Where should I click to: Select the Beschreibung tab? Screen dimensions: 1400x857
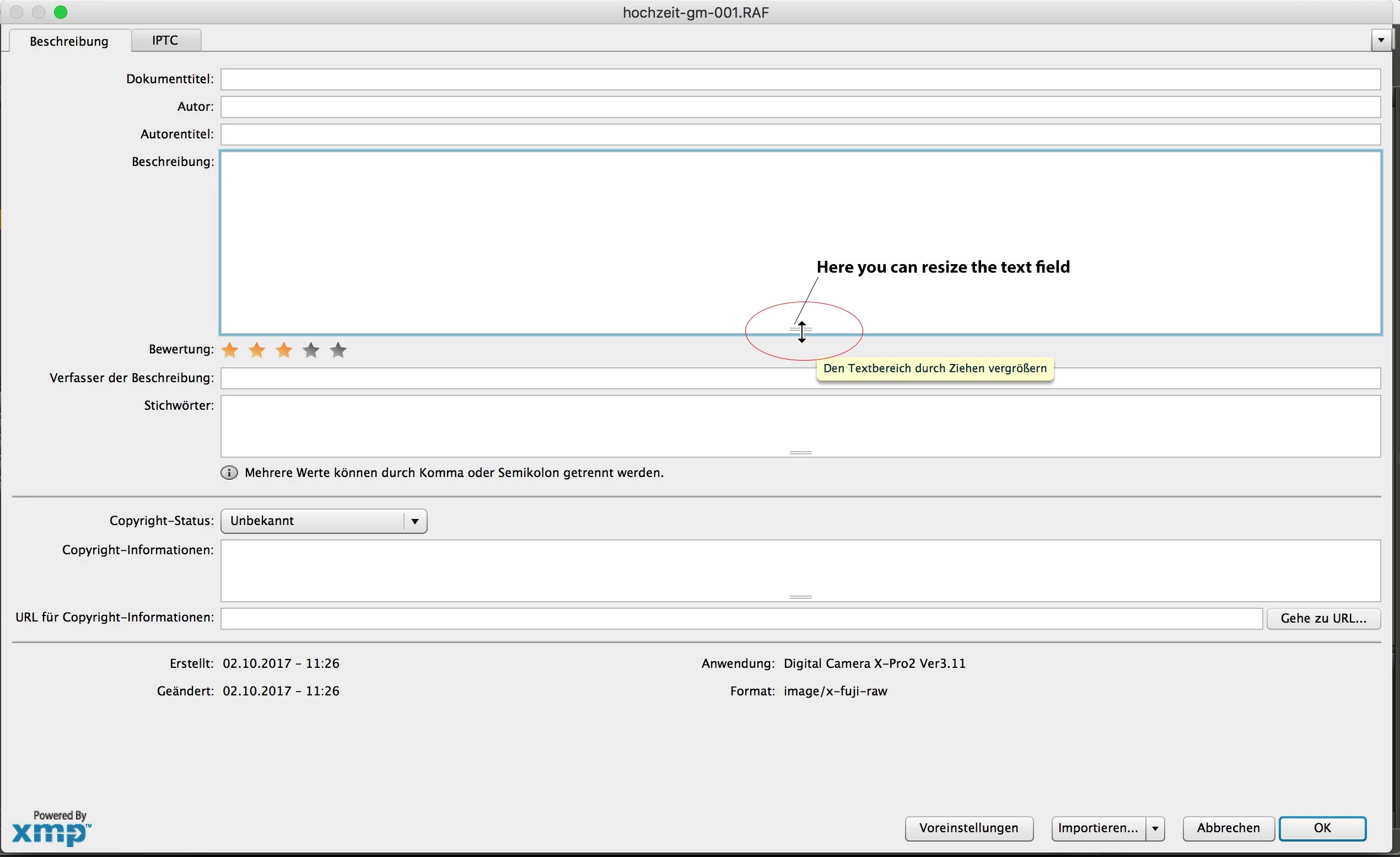pyautogui.click(x=69, y=41)
